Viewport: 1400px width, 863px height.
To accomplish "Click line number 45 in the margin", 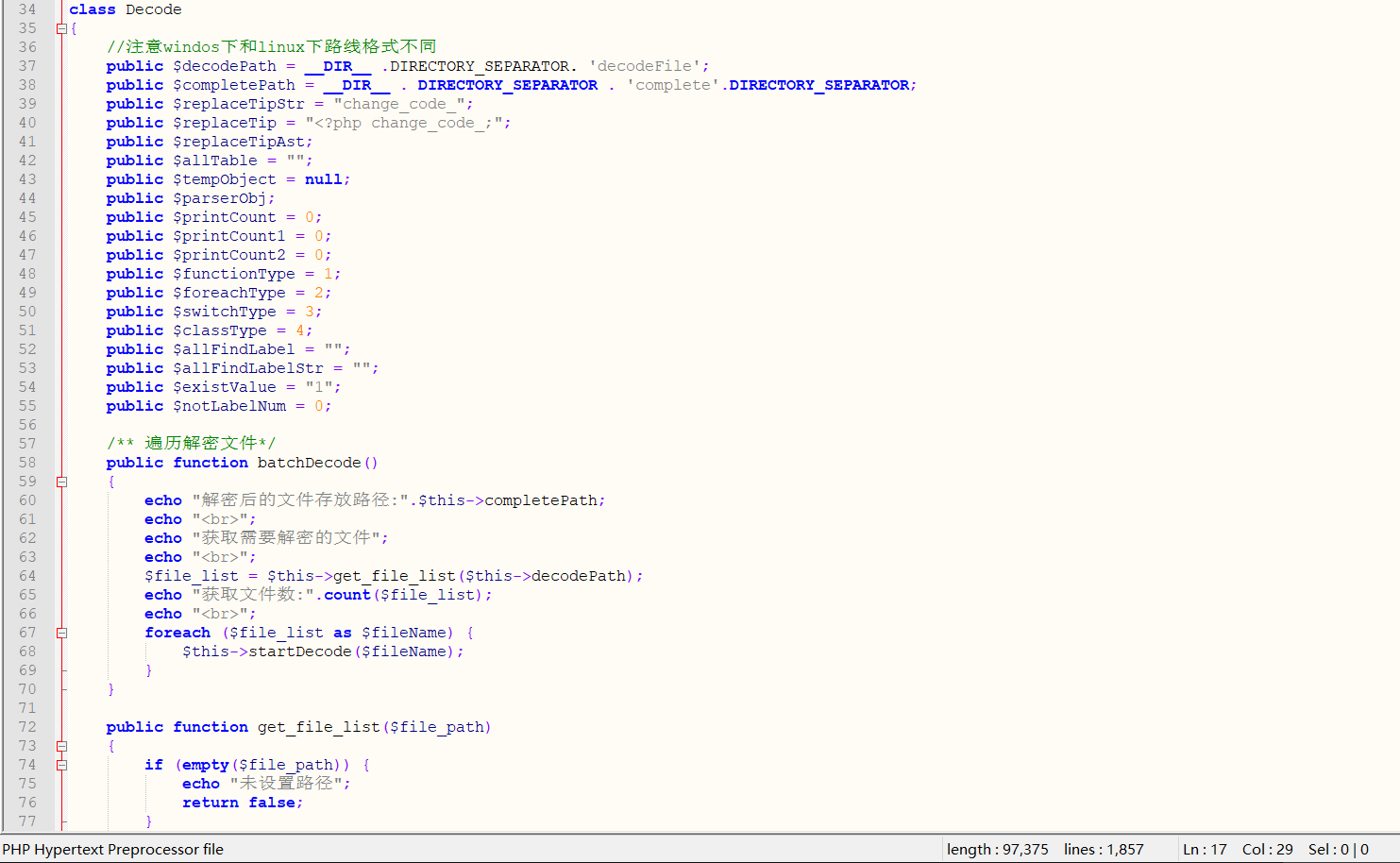I will point(27,217).
